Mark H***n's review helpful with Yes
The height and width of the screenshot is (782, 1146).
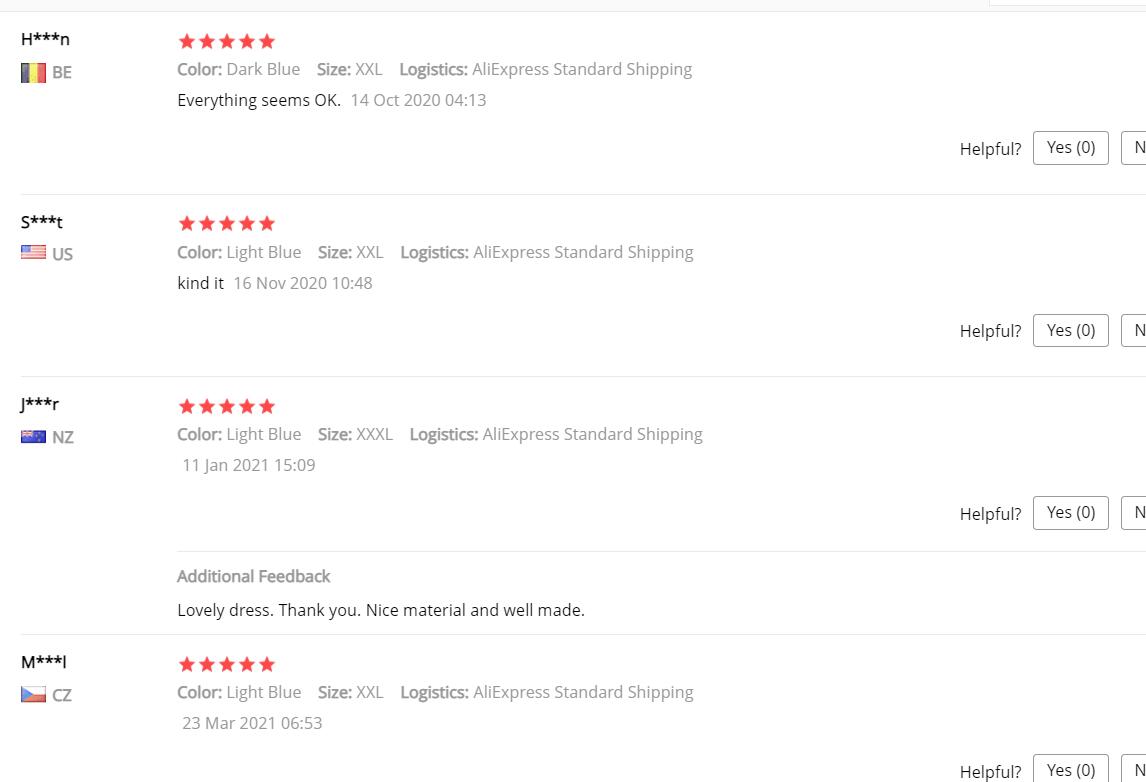[1070, 148]
